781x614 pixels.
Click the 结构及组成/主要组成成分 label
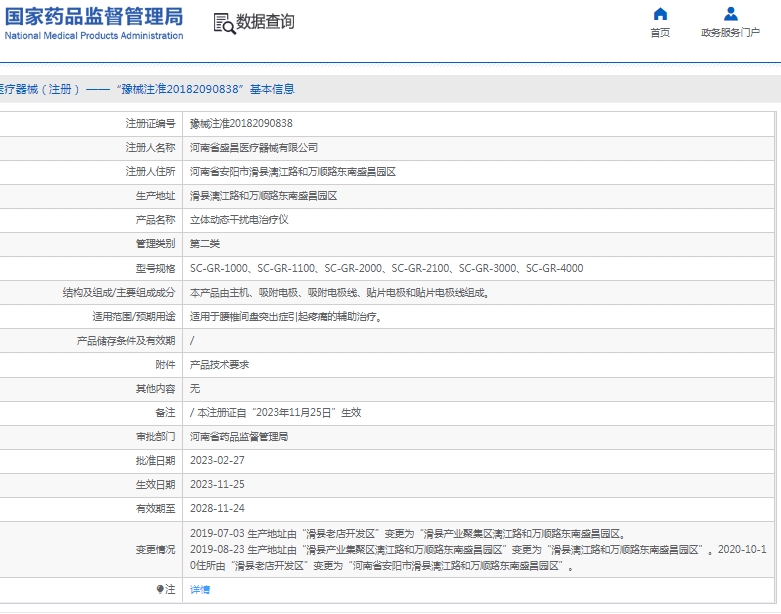pyautogui.click(x=119, y=293)
